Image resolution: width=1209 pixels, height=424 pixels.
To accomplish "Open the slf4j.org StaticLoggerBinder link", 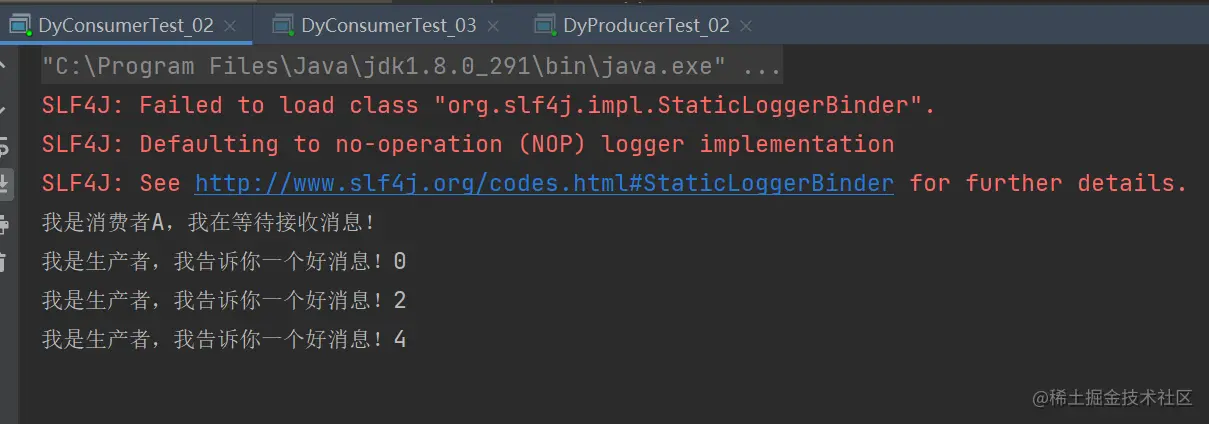I will pyautogui.click(x=544, y=183).
